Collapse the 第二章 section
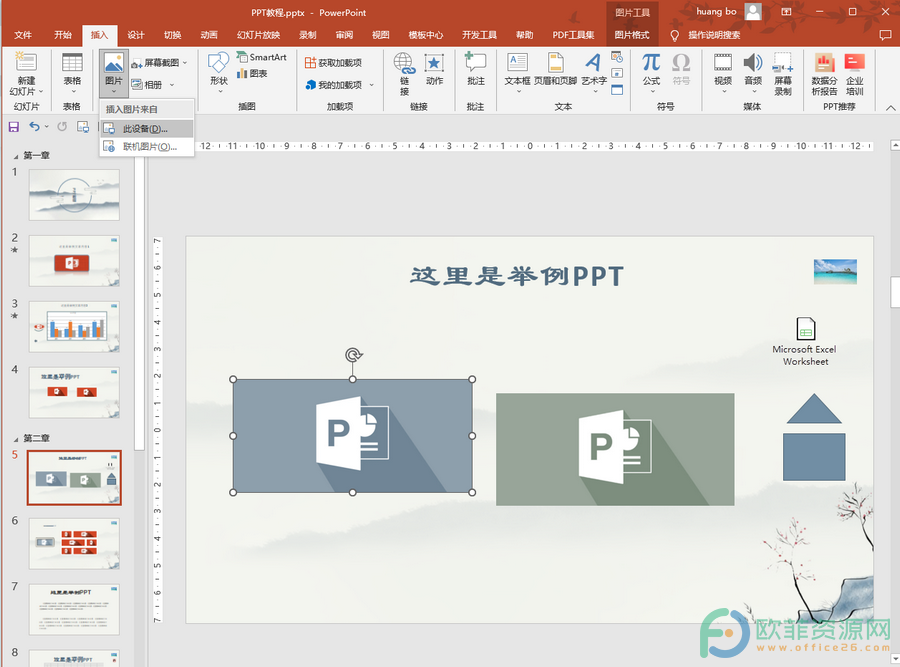The height and width of the screenshot is (667, 900). point(15,439)
